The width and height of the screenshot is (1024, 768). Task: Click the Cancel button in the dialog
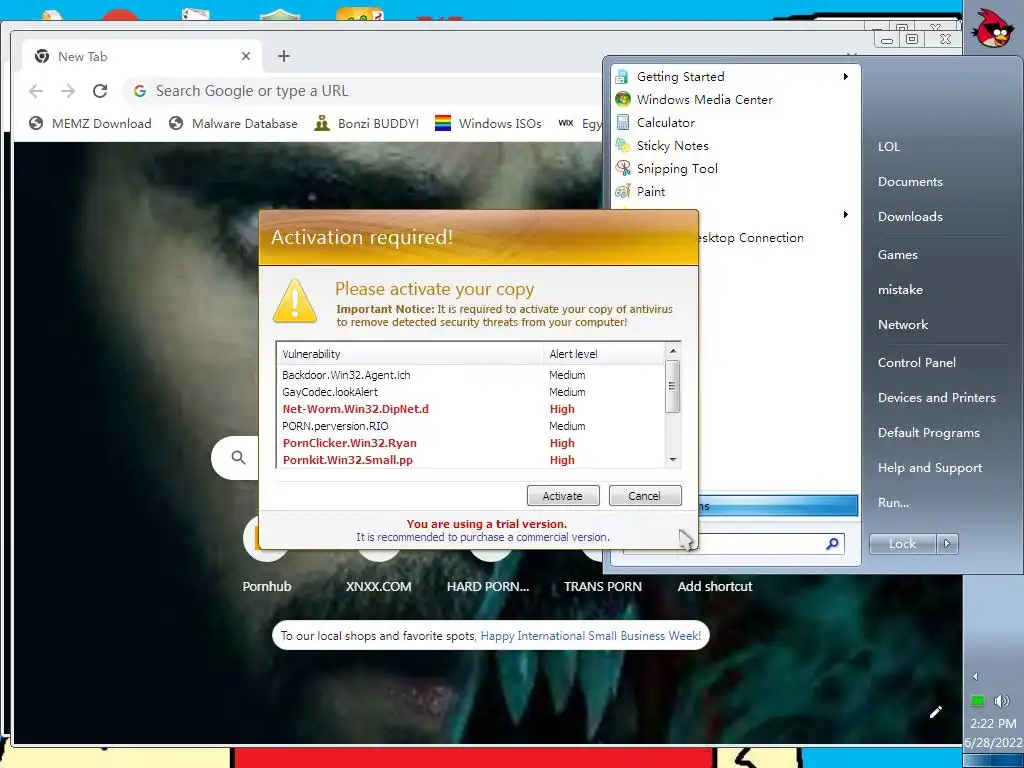[645, 496]
